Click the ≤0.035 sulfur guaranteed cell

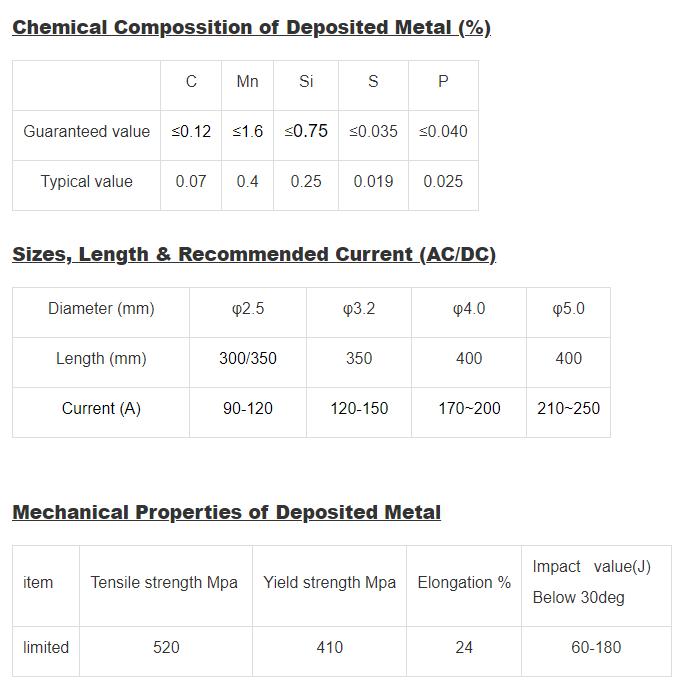click(x=373, y=131)
